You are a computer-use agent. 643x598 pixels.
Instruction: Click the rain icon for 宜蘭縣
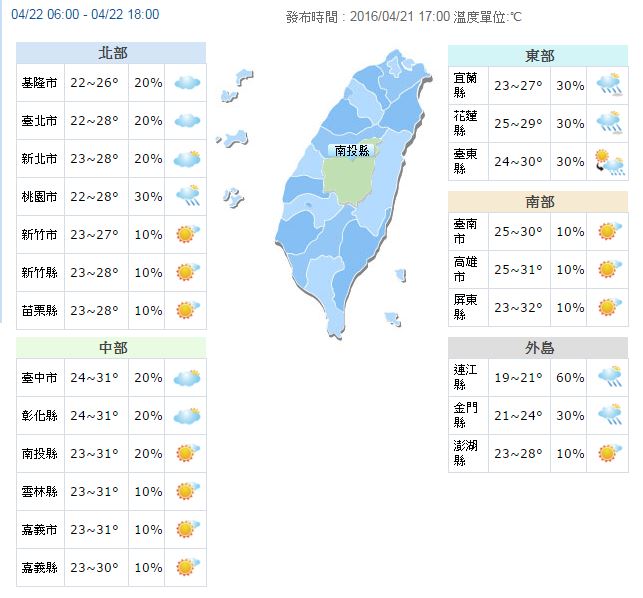[610, 85]
